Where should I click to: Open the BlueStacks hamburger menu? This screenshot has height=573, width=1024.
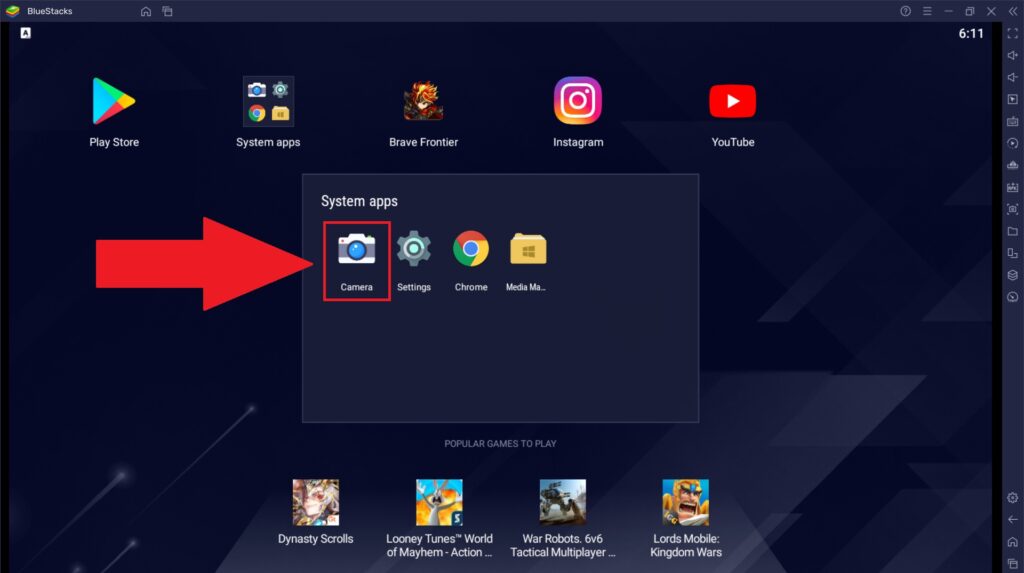tap(927, 11)
